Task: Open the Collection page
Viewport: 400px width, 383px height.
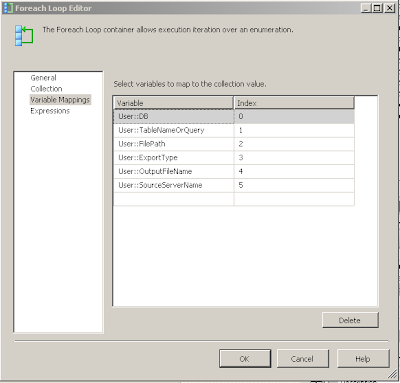Action: click(x=46, y=89)
